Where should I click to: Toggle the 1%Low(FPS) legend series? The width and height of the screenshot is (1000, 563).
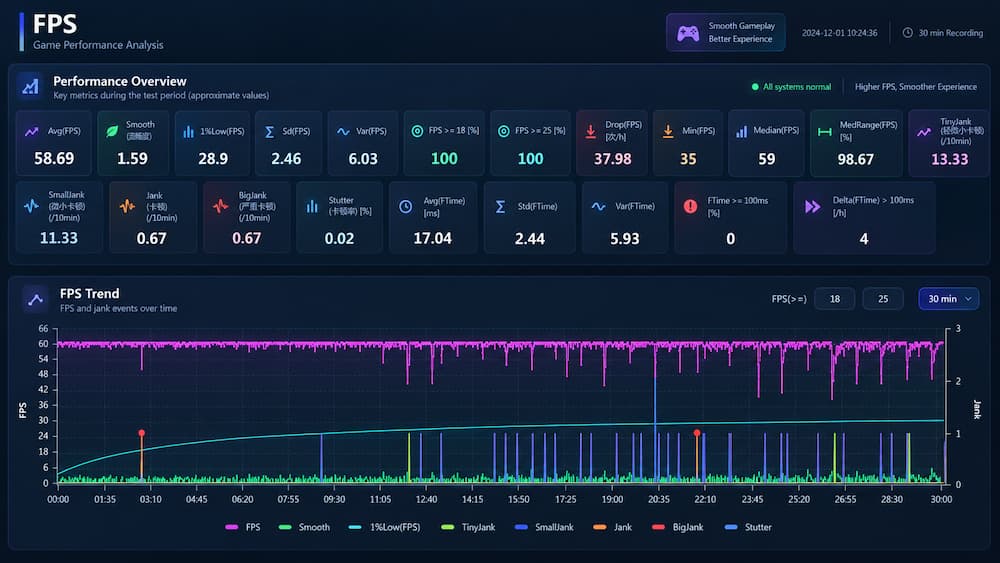pyautogui.click(x=385, y=527)
